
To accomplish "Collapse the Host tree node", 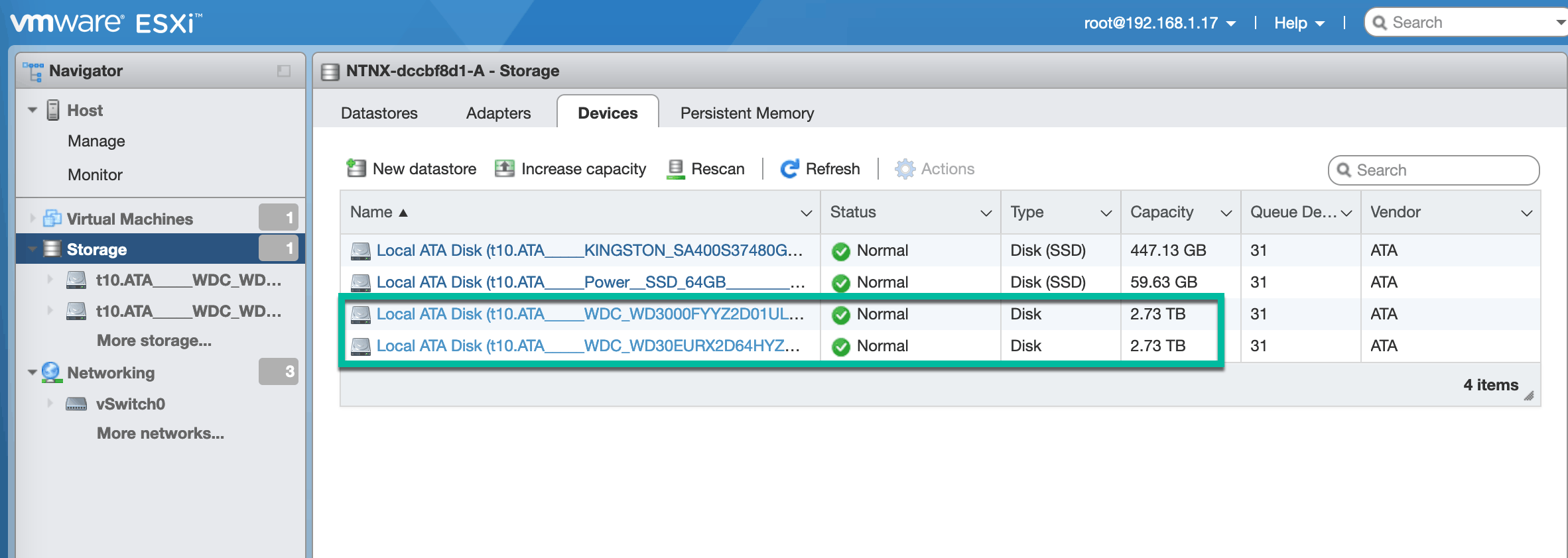I will 32,110.
